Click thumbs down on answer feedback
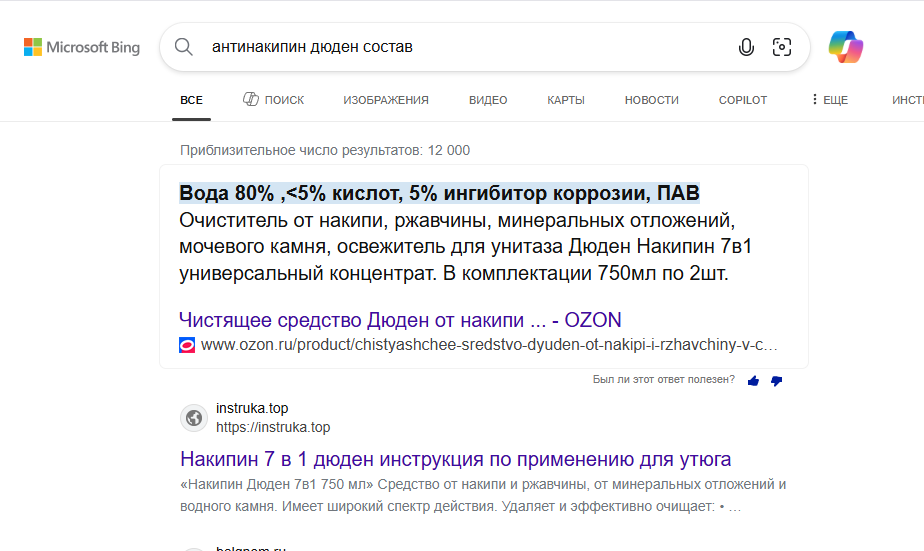Viewport: 924px width, 551px height. 776,381
